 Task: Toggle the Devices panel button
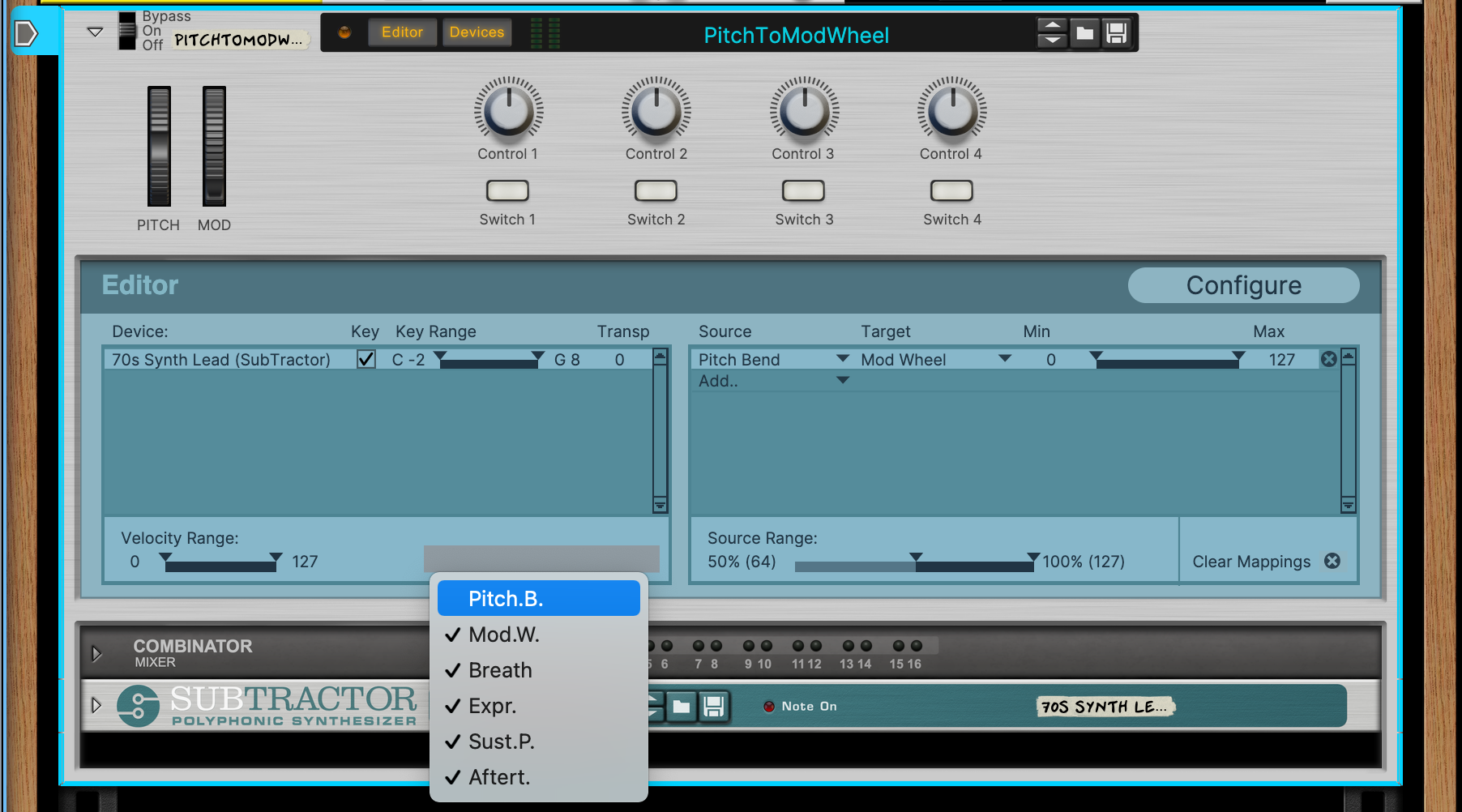click(477, 32)
